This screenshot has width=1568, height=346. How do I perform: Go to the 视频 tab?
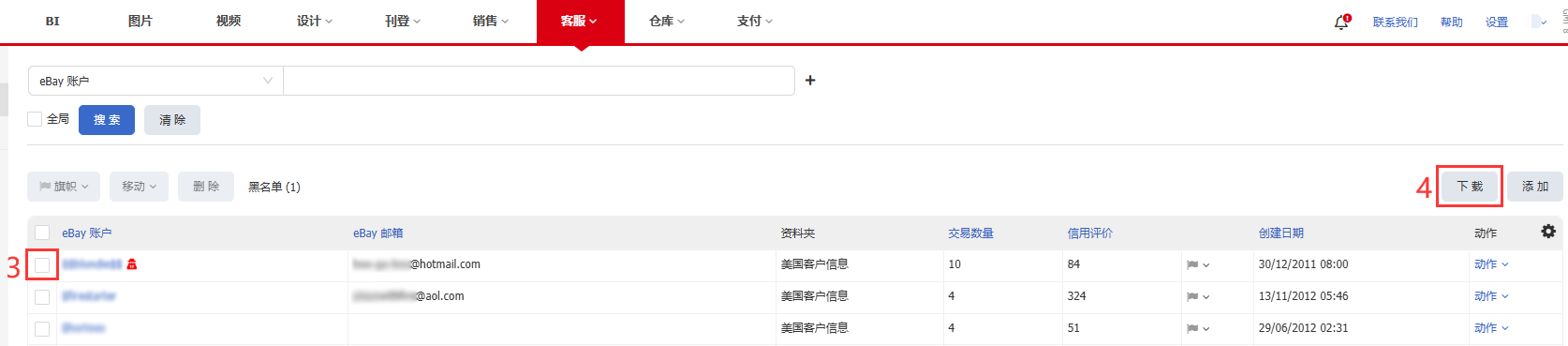(229, 21)
